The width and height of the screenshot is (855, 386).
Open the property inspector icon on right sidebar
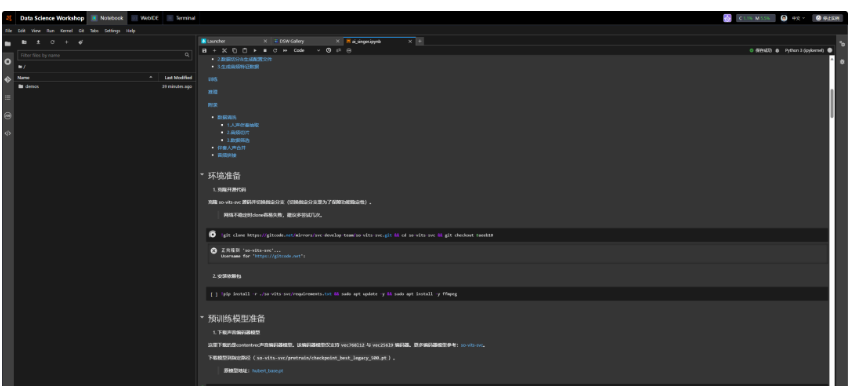pos(842,44)
